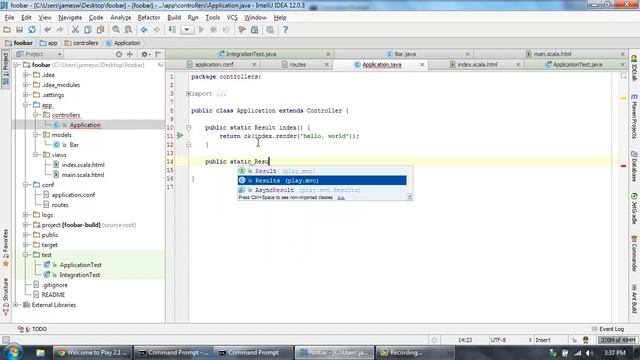Switch to Welcome to Play Chrome window
640x360 pixels.
click(92, 353)
